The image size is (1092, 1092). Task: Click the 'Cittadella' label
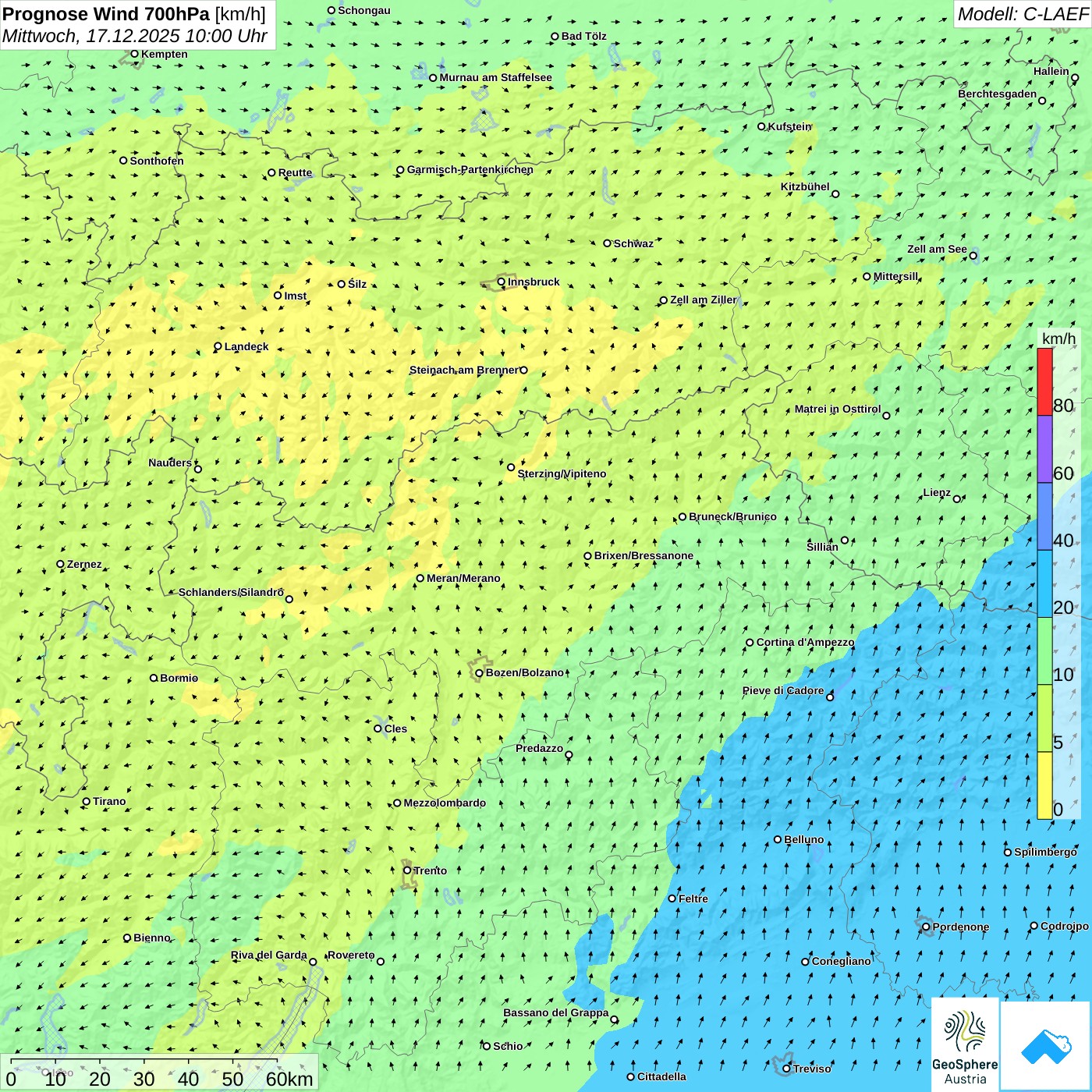coord(661,1076)
